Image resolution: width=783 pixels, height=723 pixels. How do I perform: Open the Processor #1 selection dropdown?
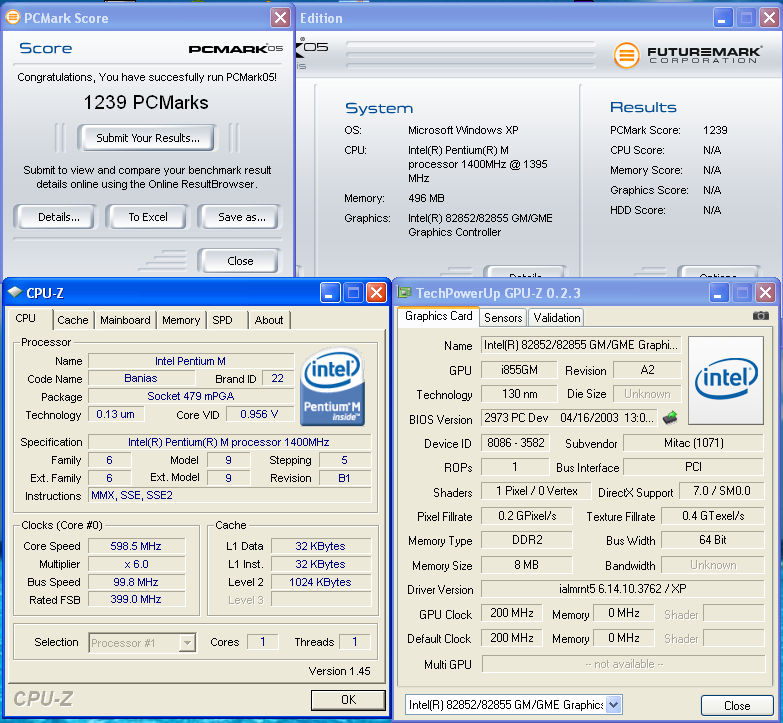tap(187, 643)
